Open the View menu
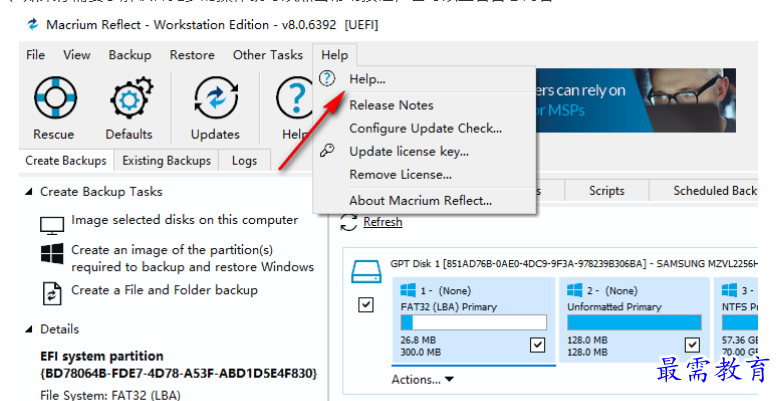This screenshot has height=401, width=778. click(76, 55)
